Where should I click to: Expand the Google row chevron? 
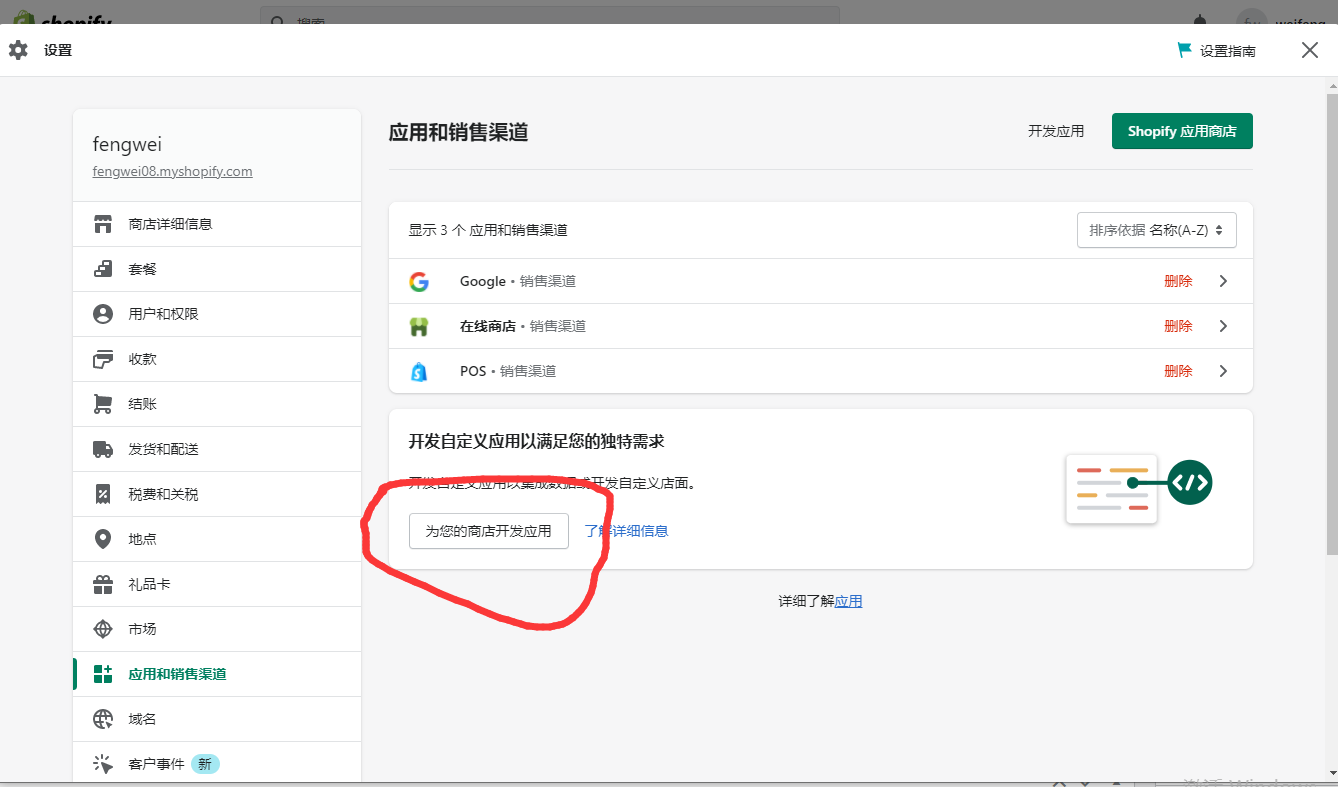(x=1223, y=282)
